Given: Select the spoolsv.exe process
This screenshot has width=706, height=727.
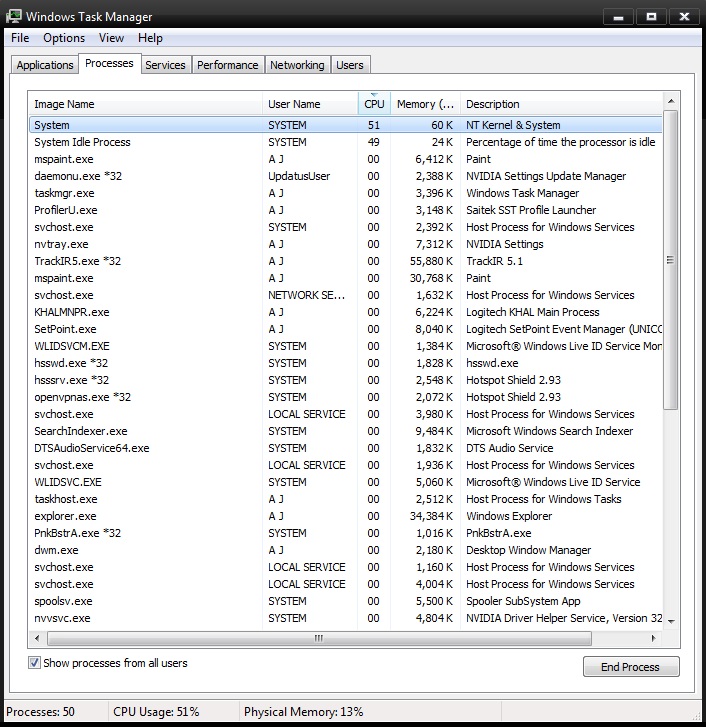Looking at the screenshot, I should click(345, 601).
